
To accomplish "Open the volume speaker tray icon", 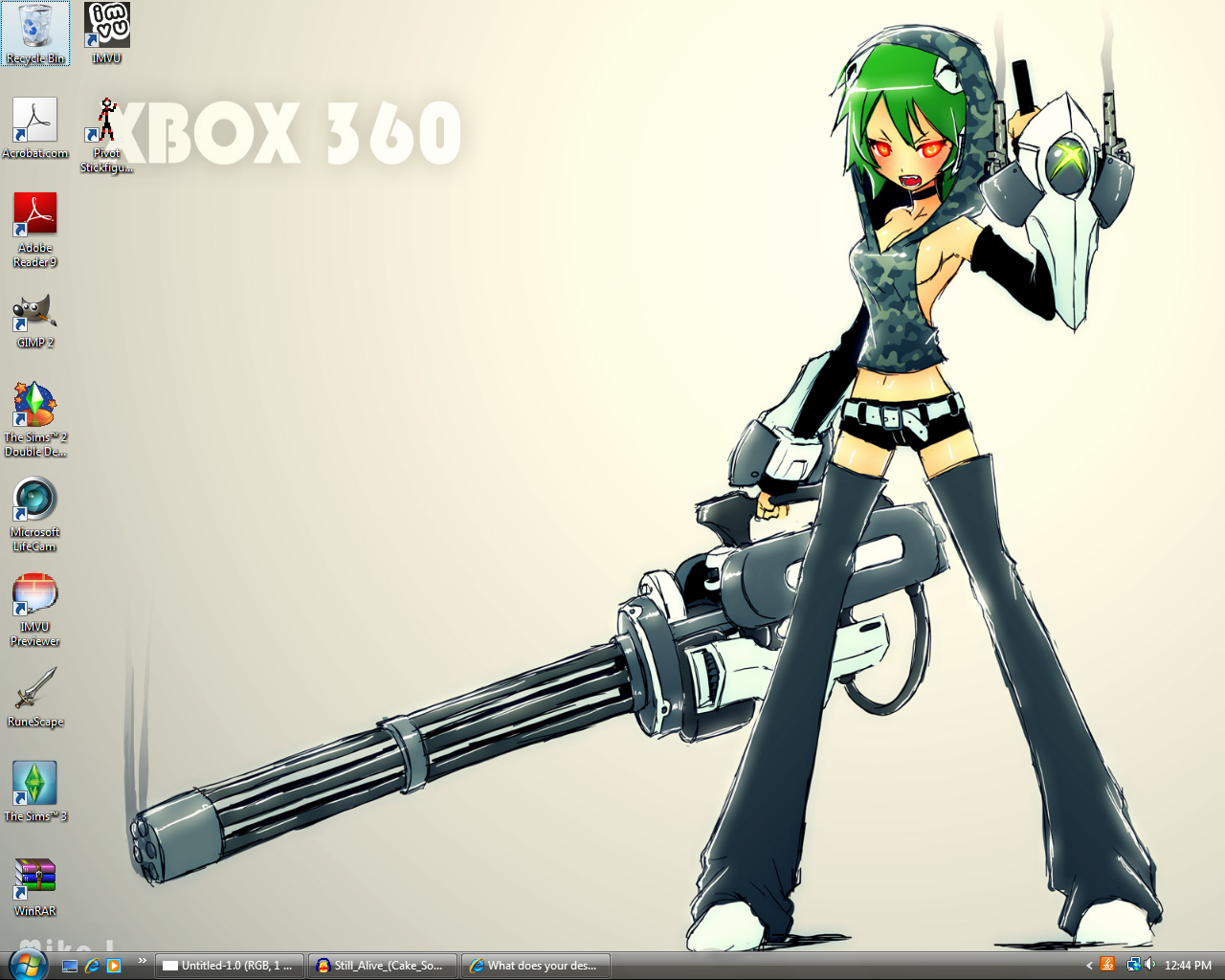I will [1149, 965].
